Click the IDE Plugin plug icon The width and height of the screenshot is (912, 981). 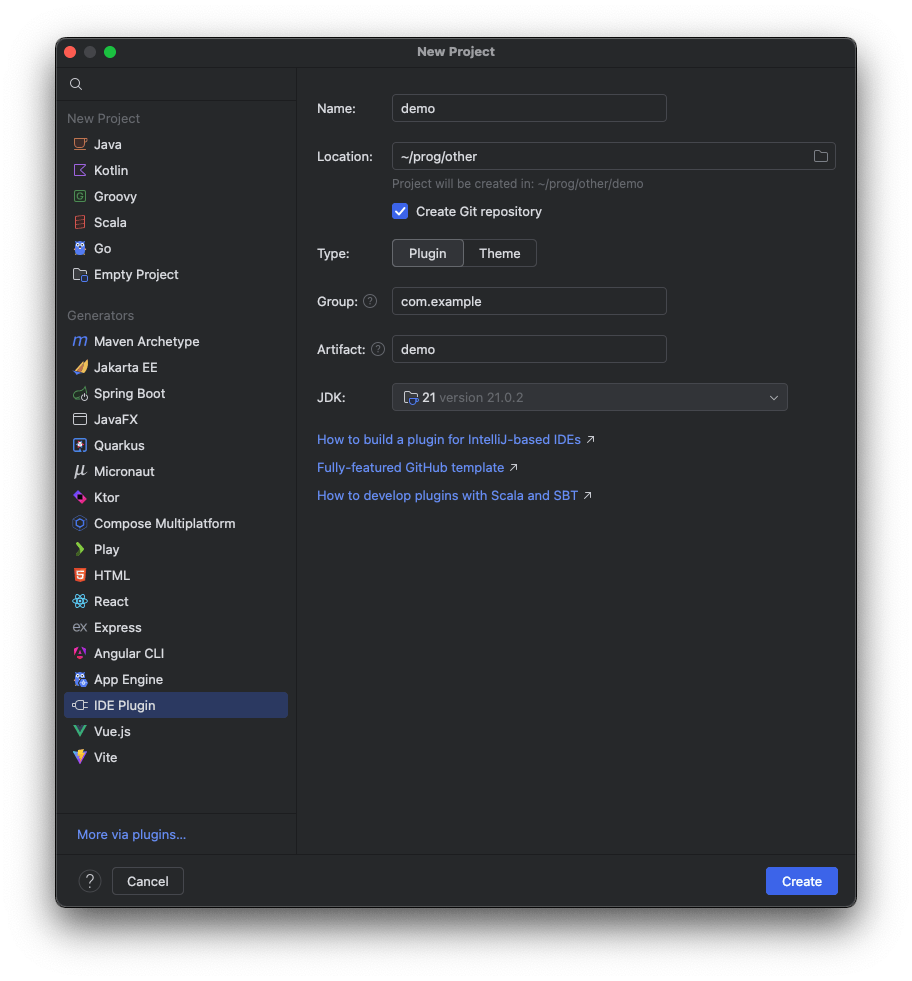tap(80, 705)
